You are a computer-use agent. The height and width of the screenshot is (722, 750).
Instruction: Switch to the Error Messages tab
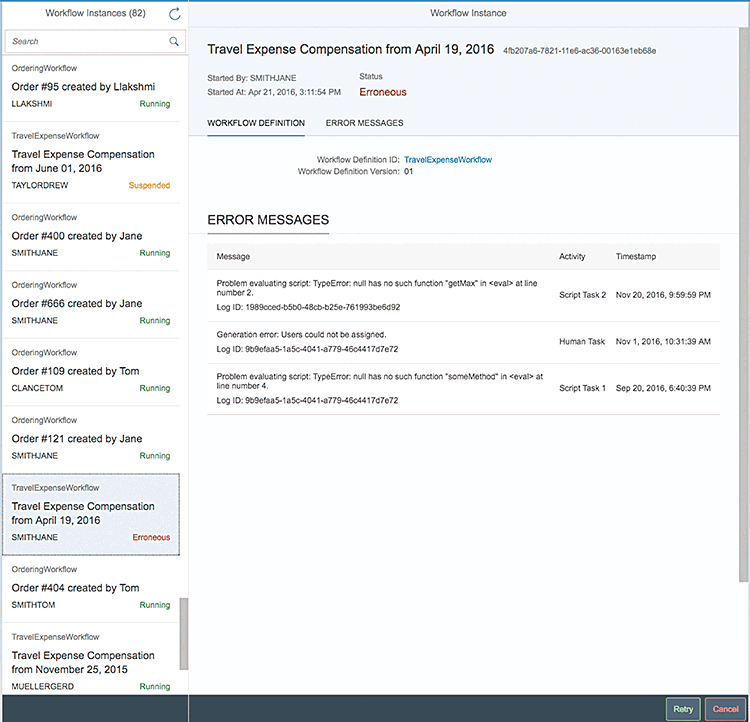[364, 123]
